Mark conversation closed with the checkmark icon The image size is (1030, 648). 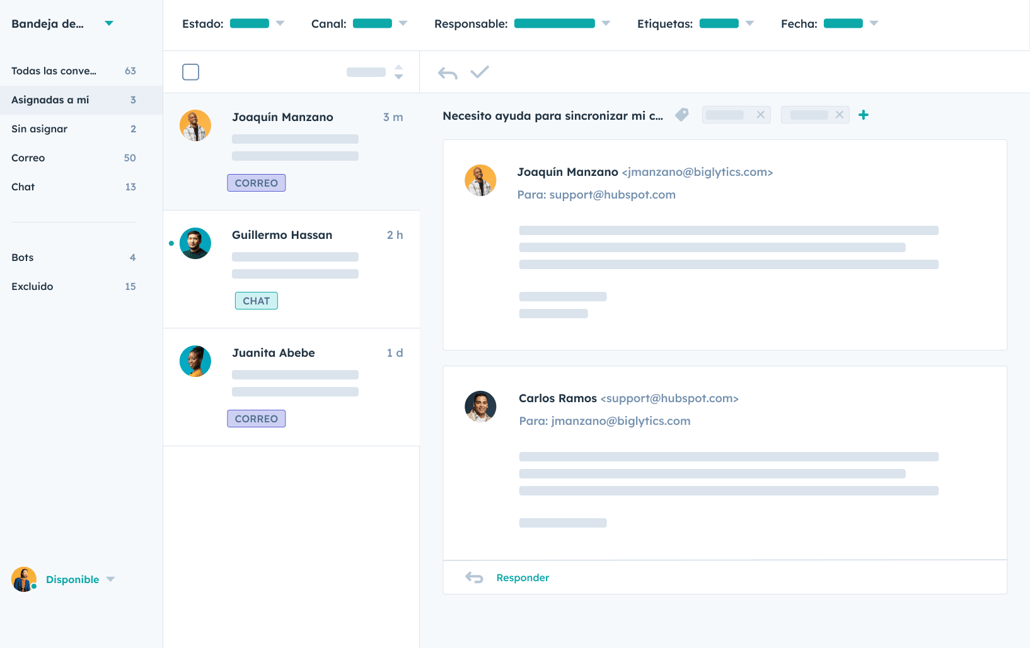pos(480,72)
